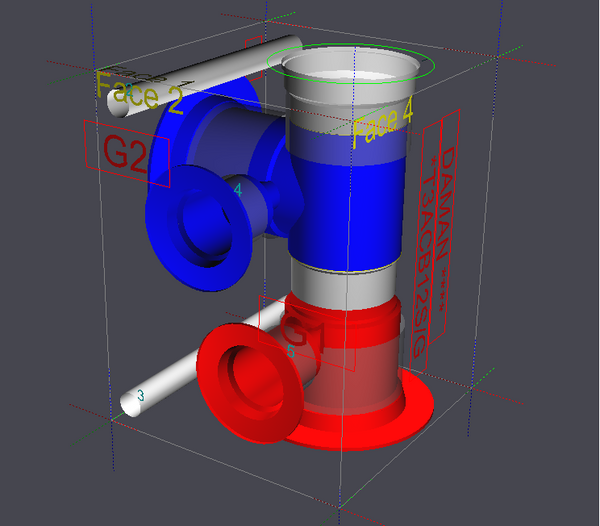Pick the green circle around top cavity opening
Image resolution: width=600 pixels, height=526 pixels.
click(x=351, y=64)
